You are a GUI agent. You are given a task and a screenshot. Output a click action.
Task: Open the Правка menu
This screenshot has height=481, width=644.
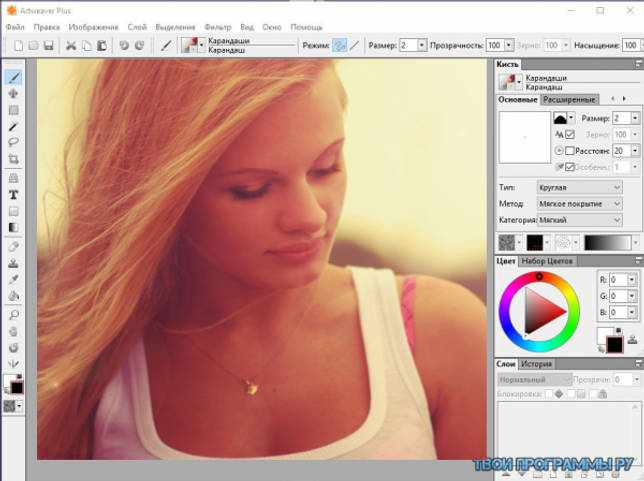point(46,27)
